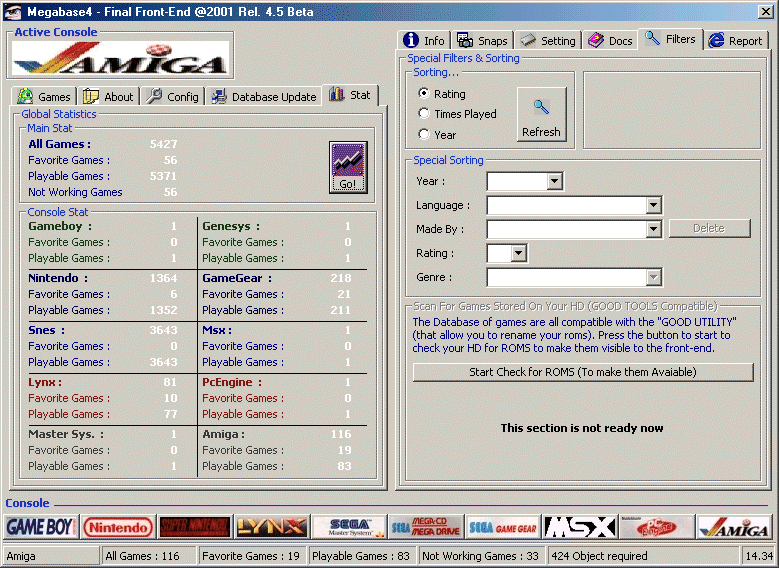This screenshot has height=568, width=779.
Task: Expand the Rating dropdown
Action: point(519,253)
